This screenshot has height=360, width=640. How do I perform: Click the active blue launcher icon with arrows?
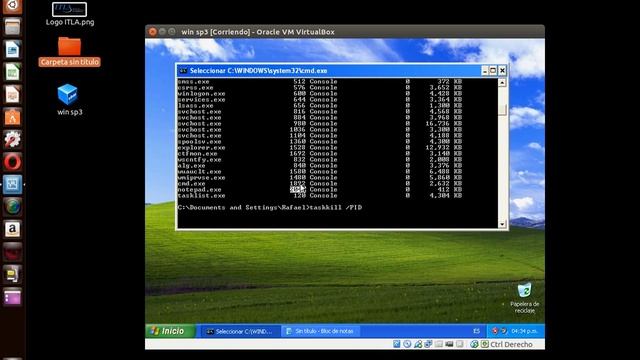(x=12, y=184)
